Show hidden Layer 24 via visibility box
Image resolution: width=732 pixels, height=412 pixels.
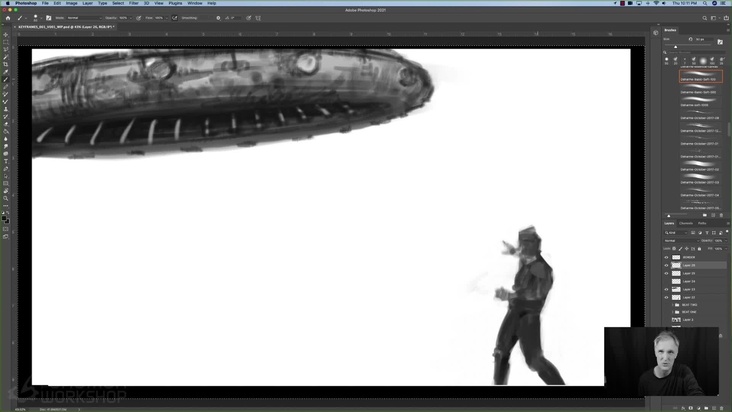pos(666,281)
